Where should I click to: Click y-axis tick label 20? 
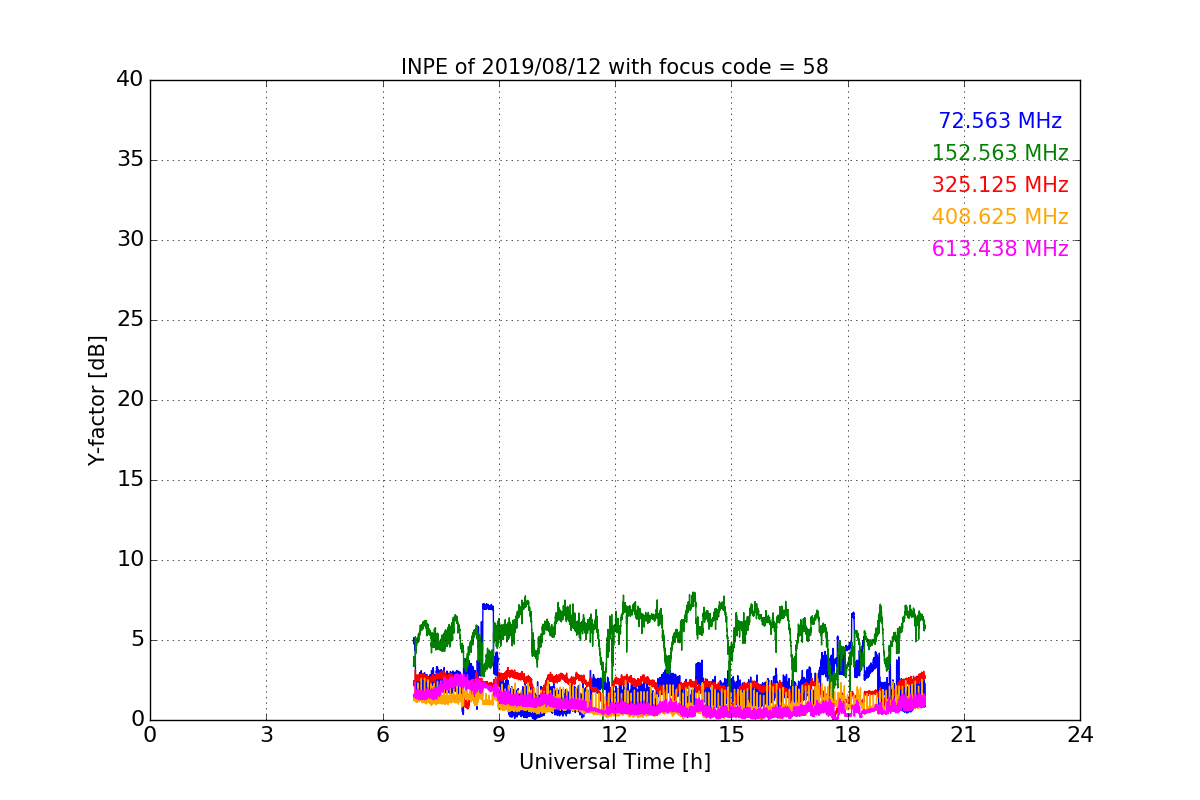coord(130,400)
